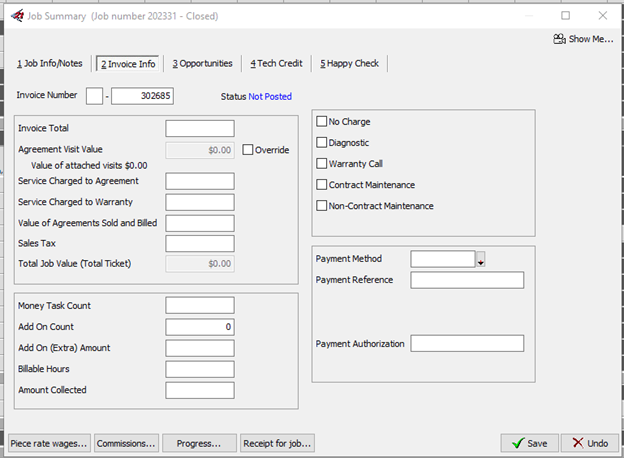Screen dimensions: 624x458
Task: Focus the Payment Reference field
Action: click(x=467, y=281)
